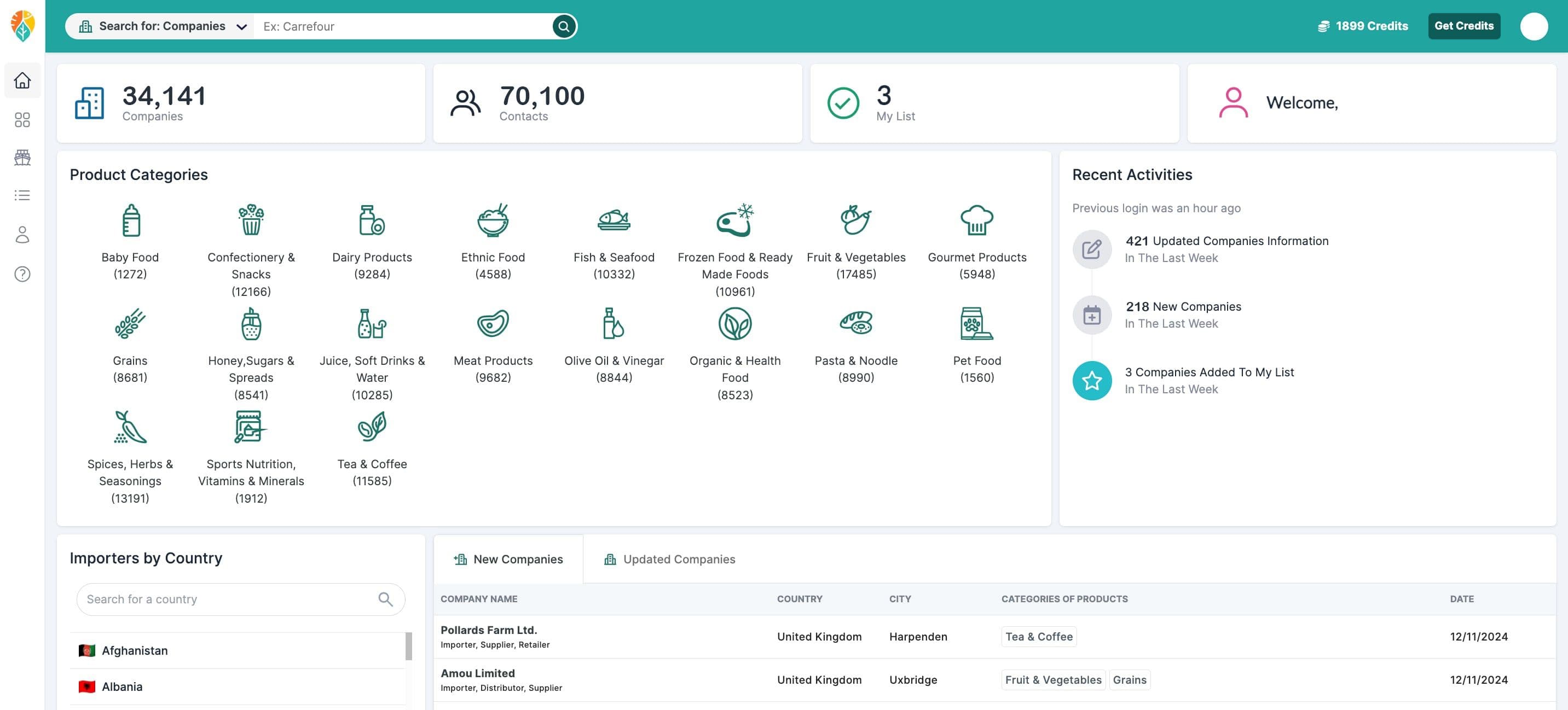The image size is (1568, 710).
Task: Open the My List card
Action: pyautogui.click(x=994, y=103)
